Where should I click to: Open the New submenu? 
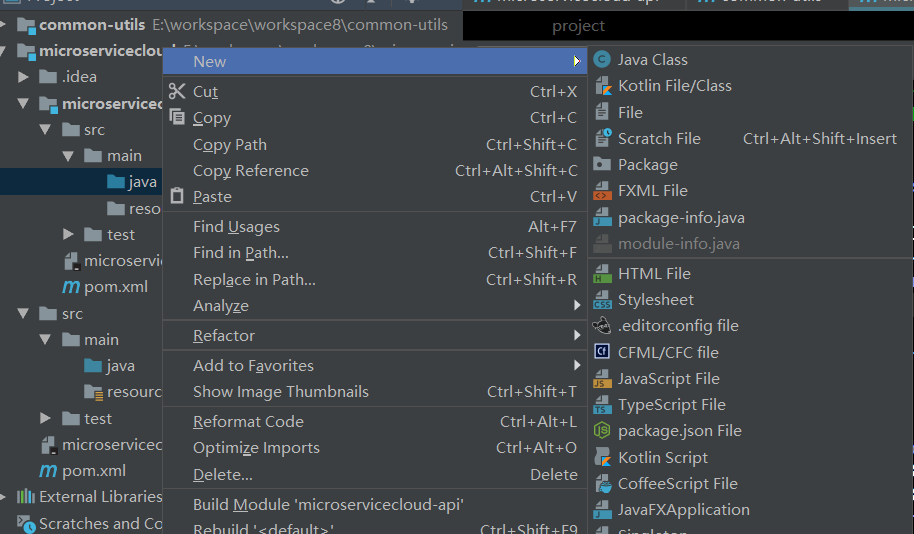pos(375,61)
